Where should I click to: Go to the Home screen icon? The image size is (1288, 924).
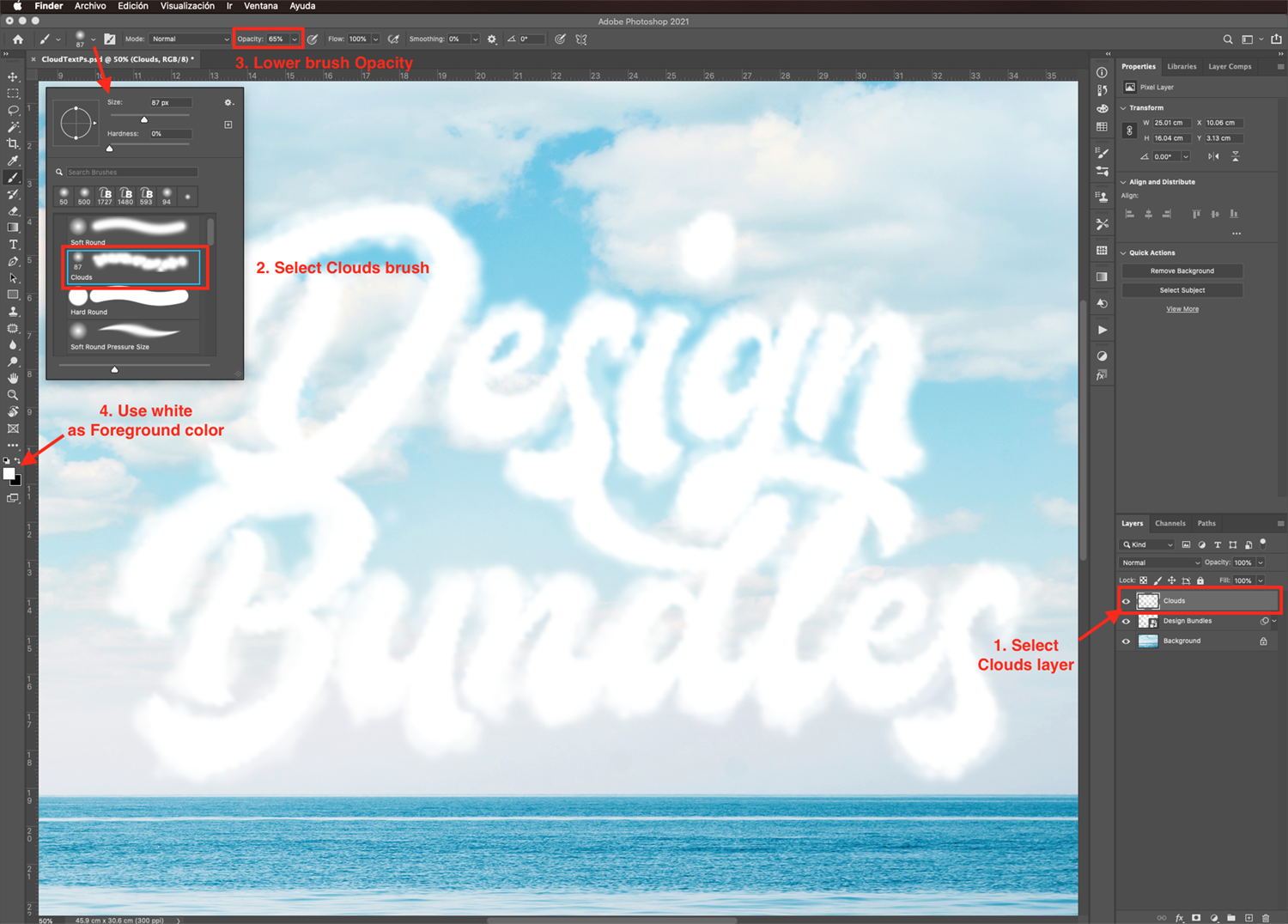(x=17, y=39)
